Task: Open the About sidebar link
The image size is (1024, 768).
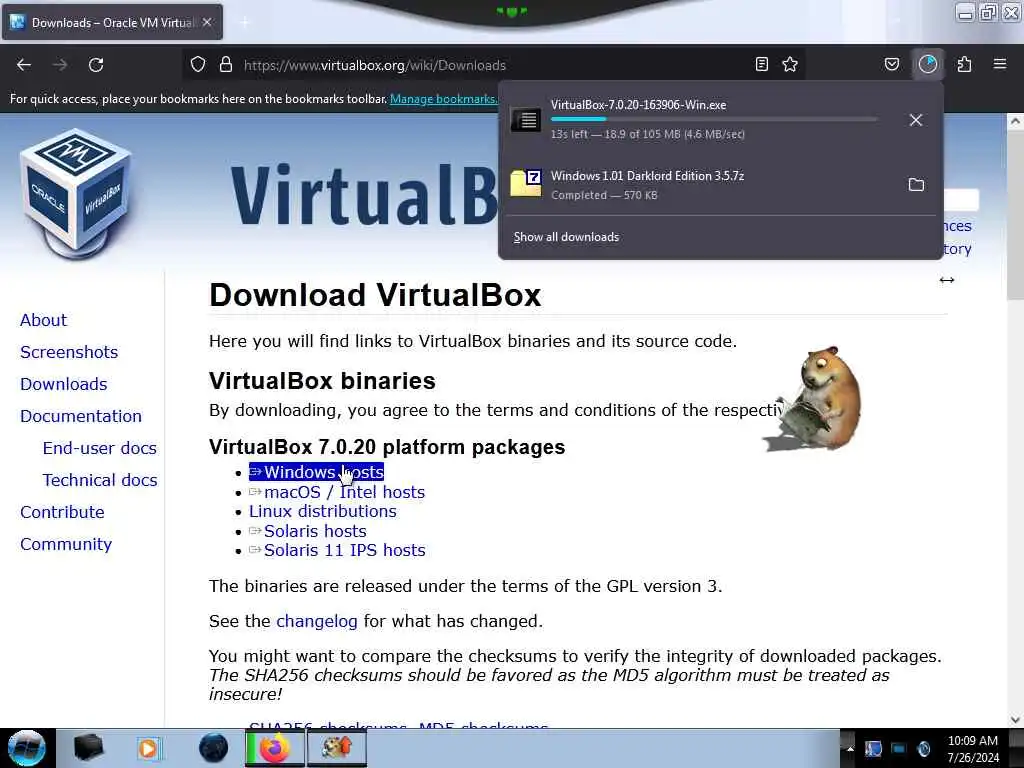Action: pos(43,320)
